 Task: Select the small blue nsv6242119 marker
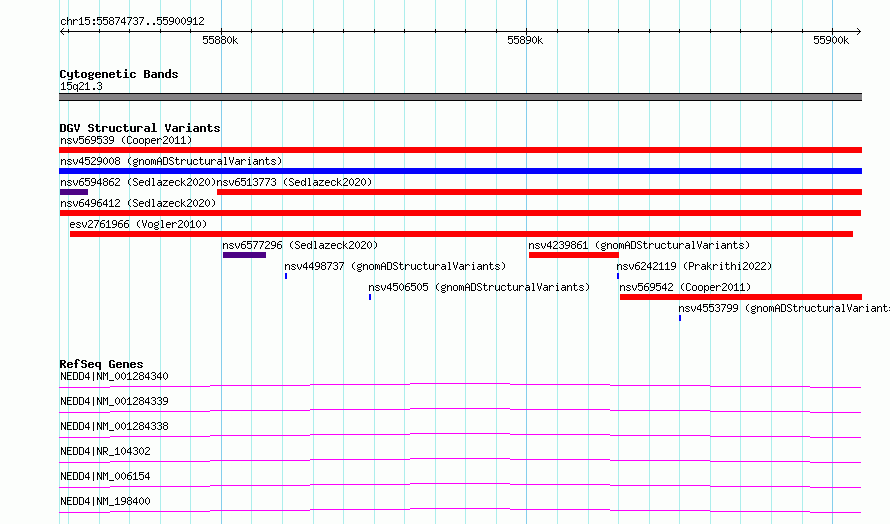(x=618, y=276)
